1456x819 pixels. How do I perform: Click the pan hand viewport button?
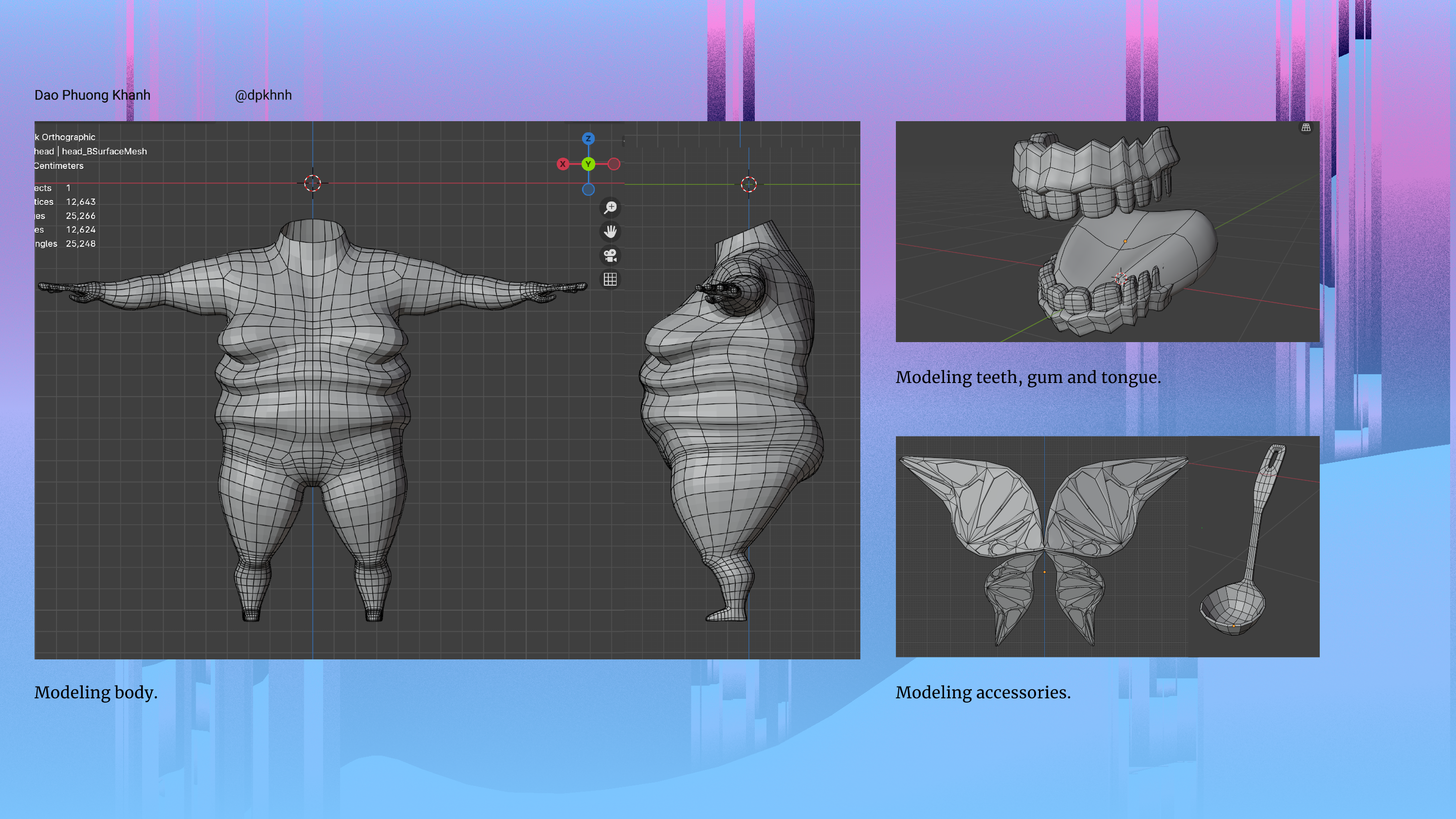coord(610,231)
